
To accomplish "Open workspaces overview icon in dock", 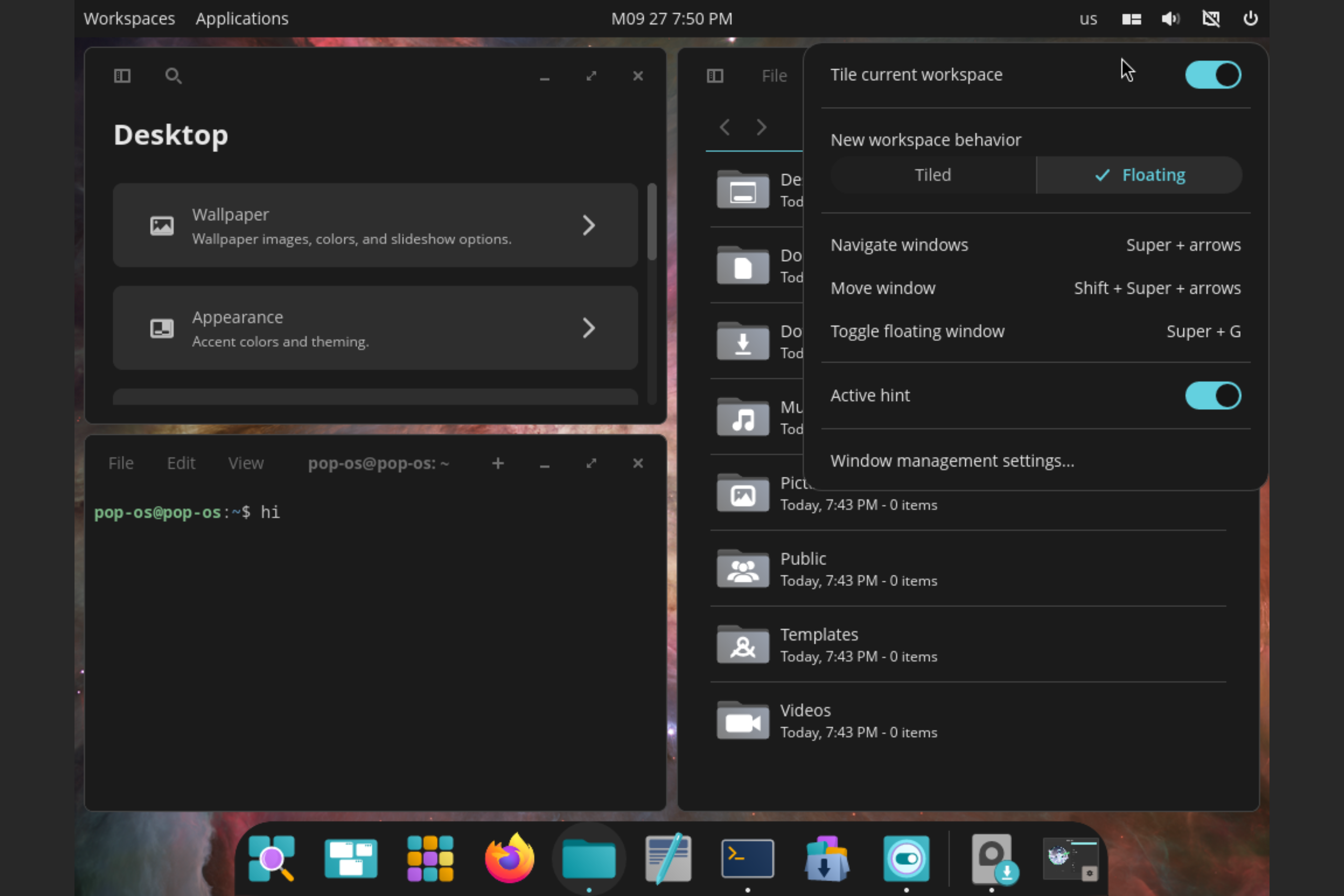I will [350, 858].
